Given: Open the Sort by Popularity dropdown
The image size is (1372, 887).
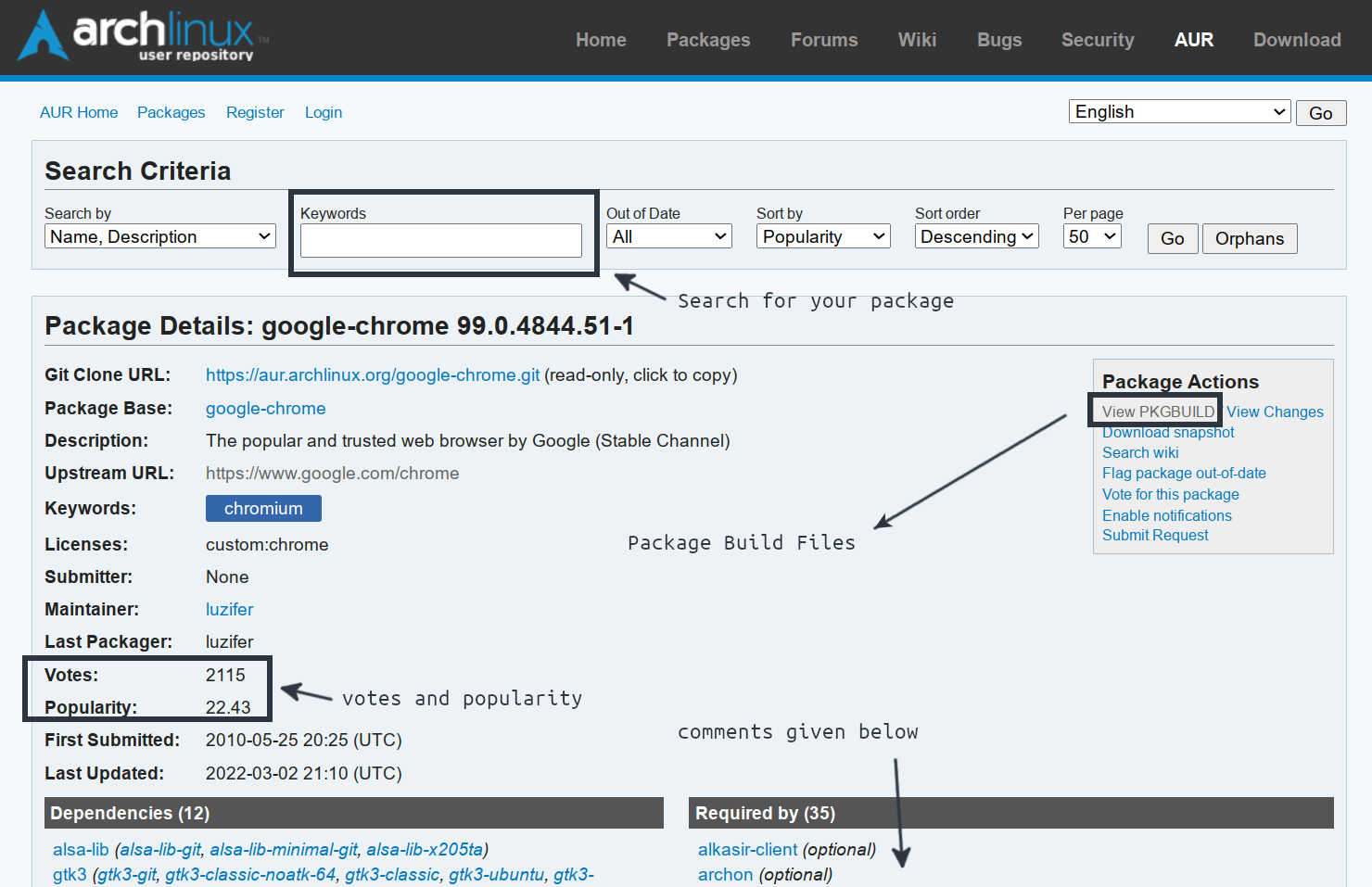Looking at the screenshot, I should click(x=823, y=236).
